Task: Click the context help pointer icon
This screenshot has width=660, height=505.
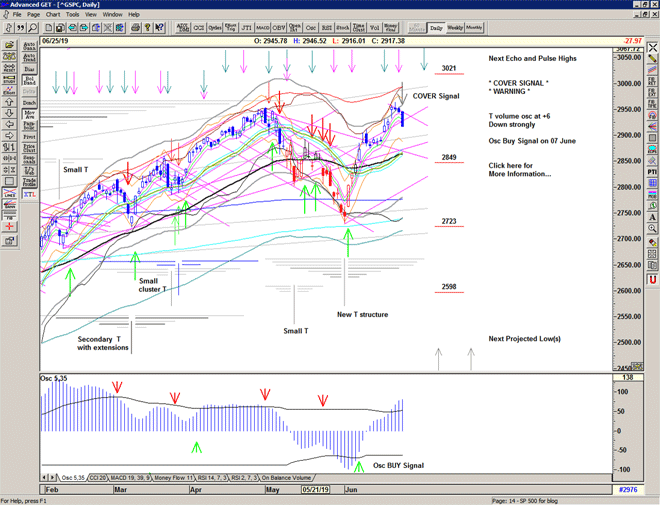Action: (159, 28)
